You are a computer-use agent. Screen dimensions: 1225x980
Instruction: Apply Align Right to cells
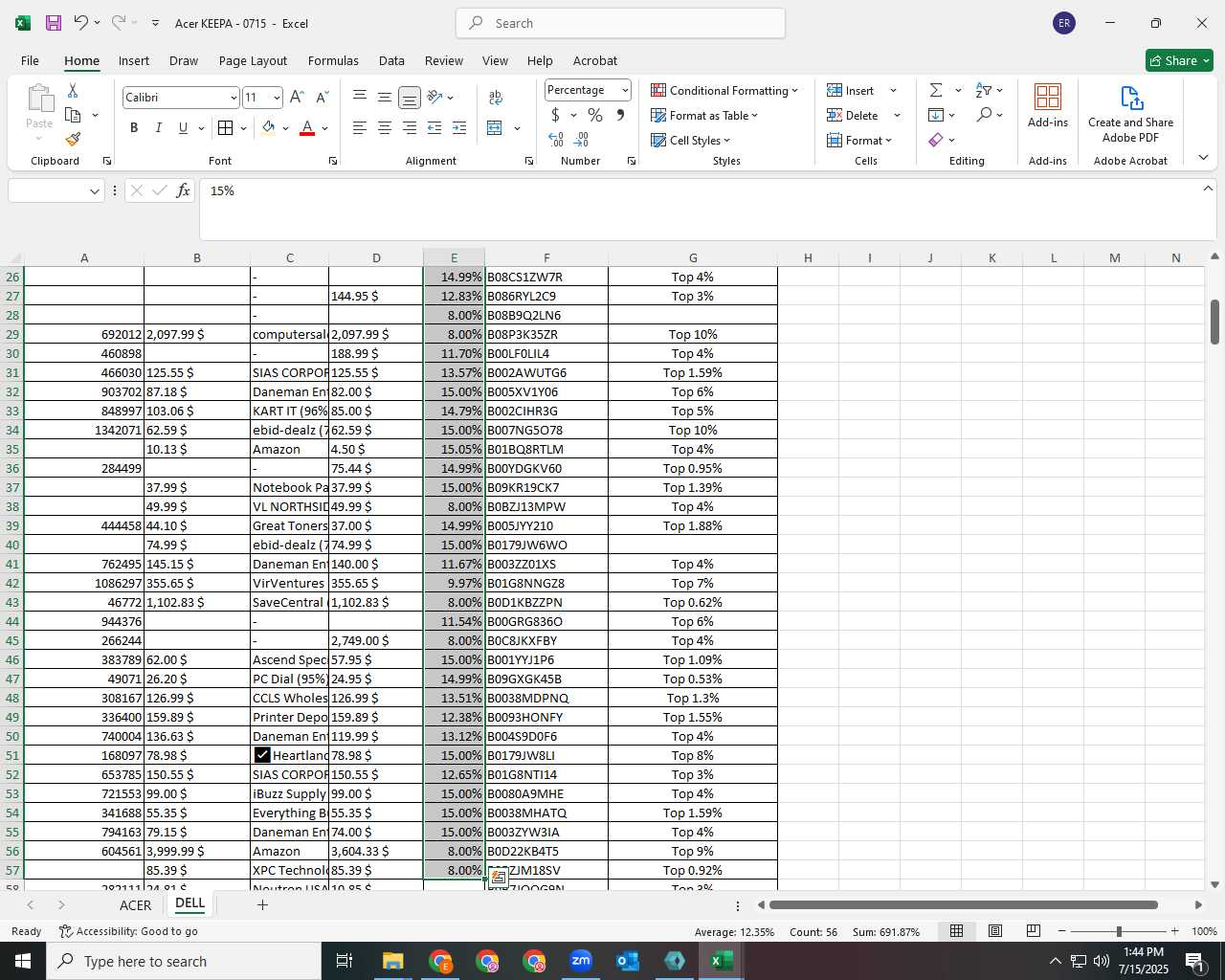click(410, 127)
